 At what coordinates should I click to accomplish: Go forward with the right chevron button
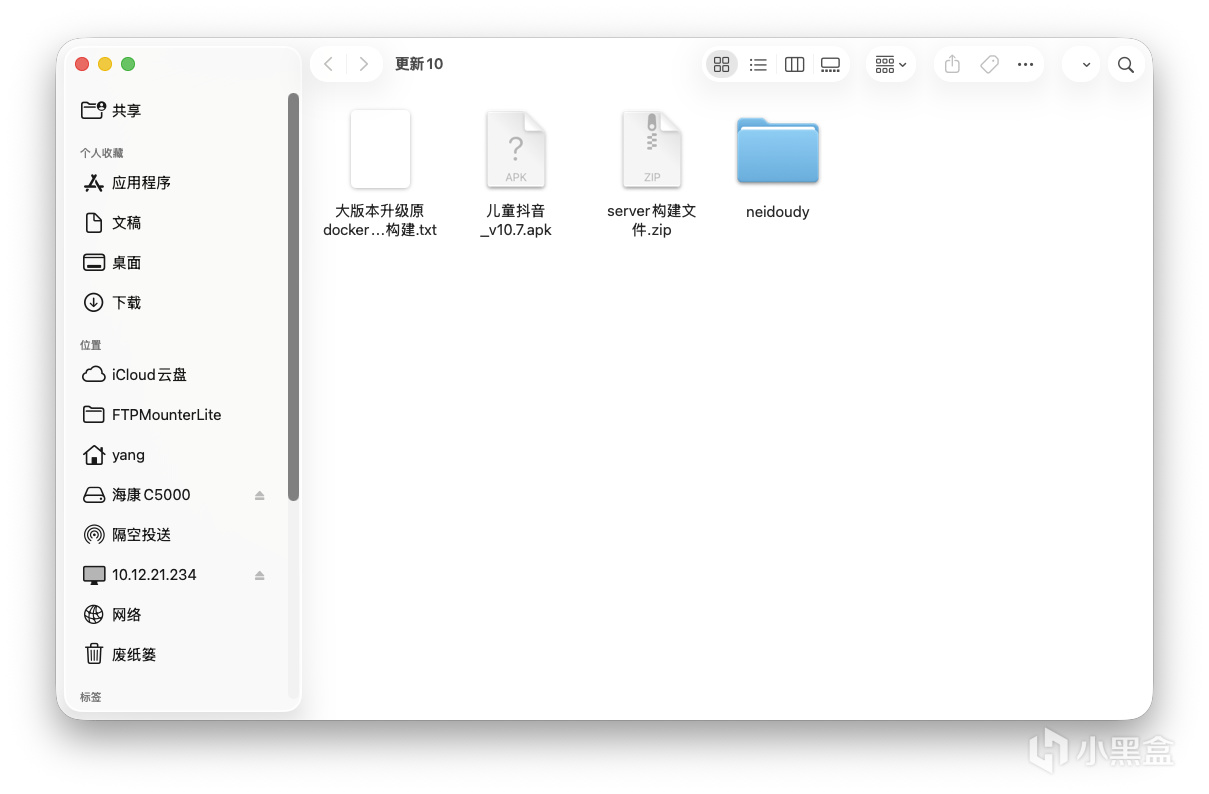363,64
